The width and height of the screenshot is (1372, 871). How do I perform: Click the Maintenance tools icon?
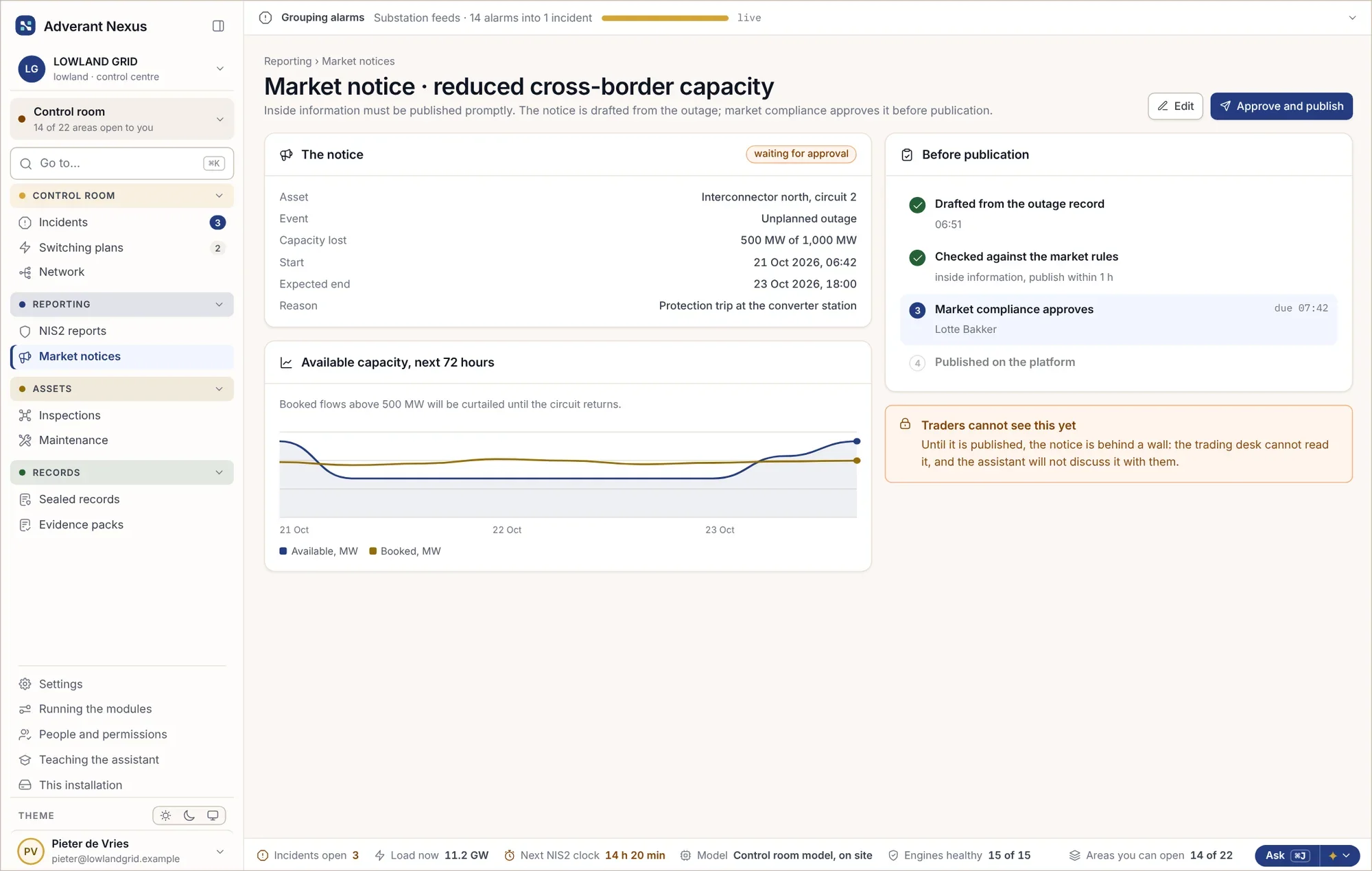[25, 441]
